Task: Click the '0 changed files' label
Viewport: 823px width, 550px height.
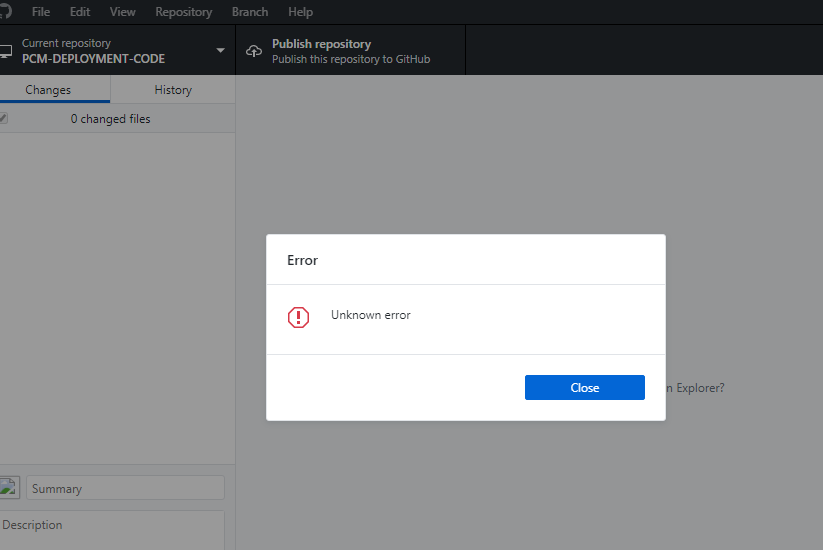Action: pyautogui.click(x=110, y=119)
